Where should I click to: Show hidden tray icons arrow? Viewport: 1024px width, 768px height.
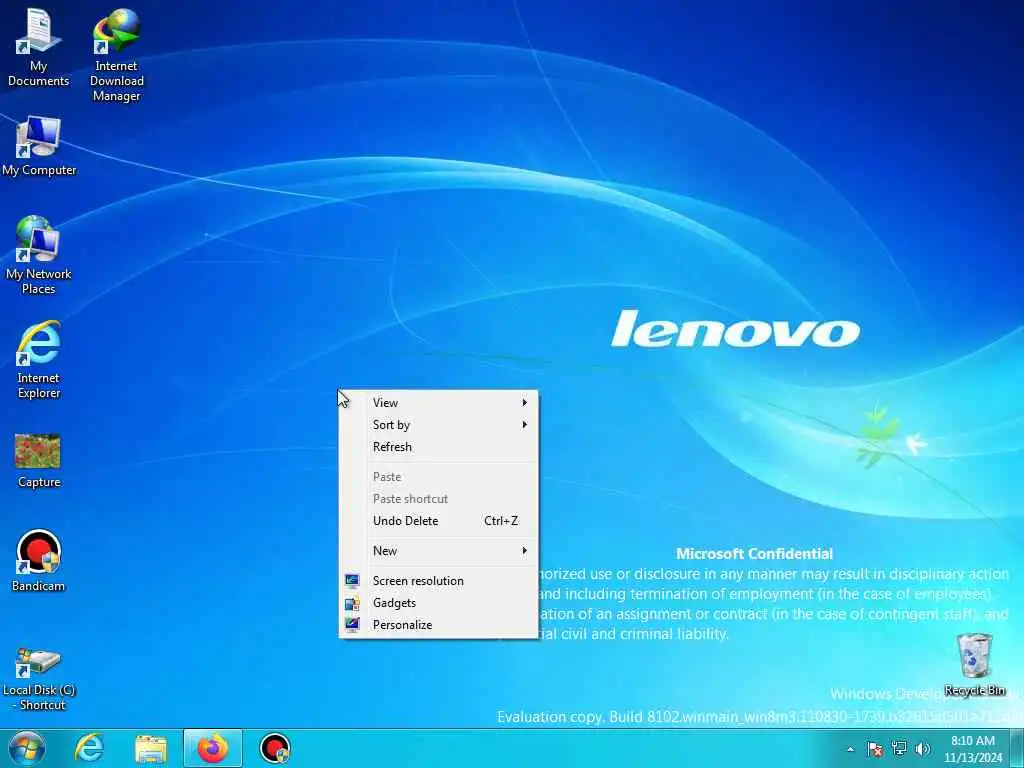coord(850,749)
